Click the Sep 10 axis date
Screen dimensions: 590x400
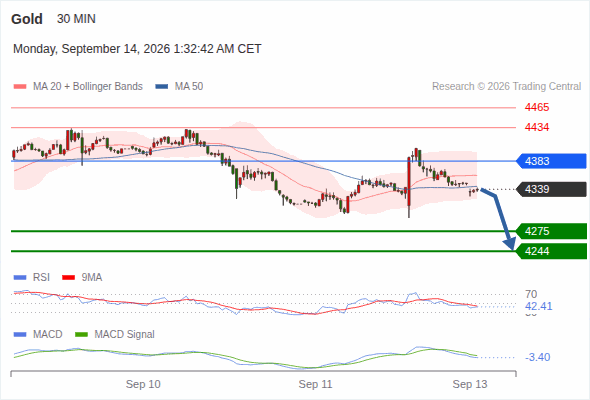click(143, 384)
